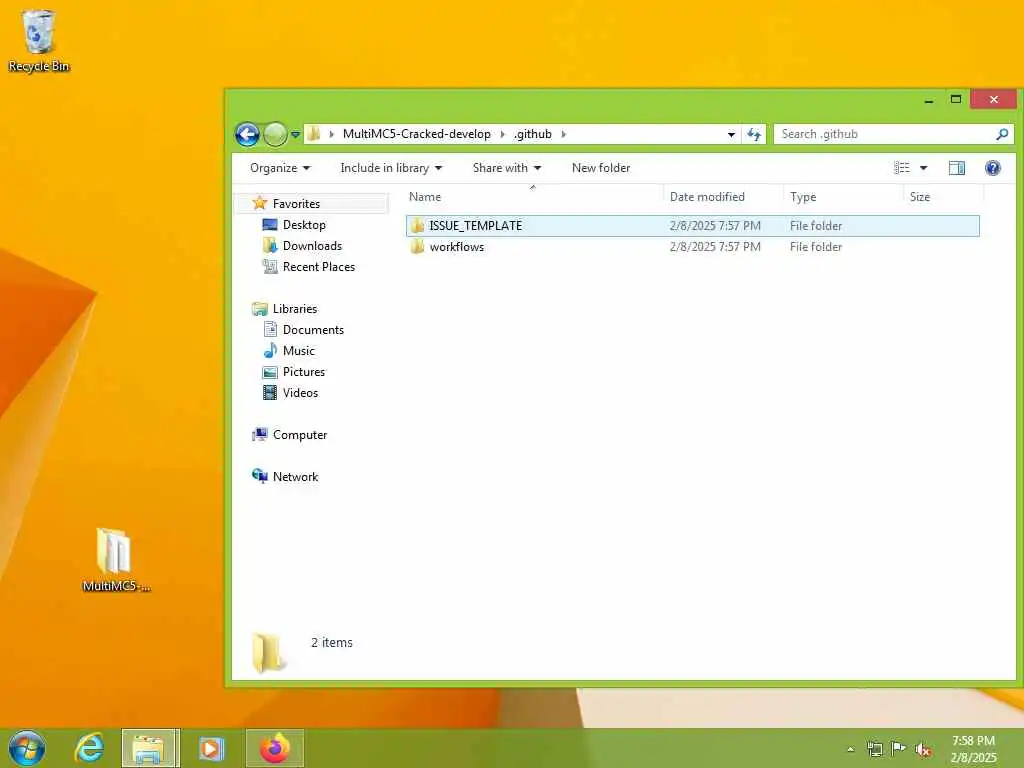Click the ISSUE_TEMPLATE folder icon
This screenshot has height=768, width=1024.
(417, 226)
